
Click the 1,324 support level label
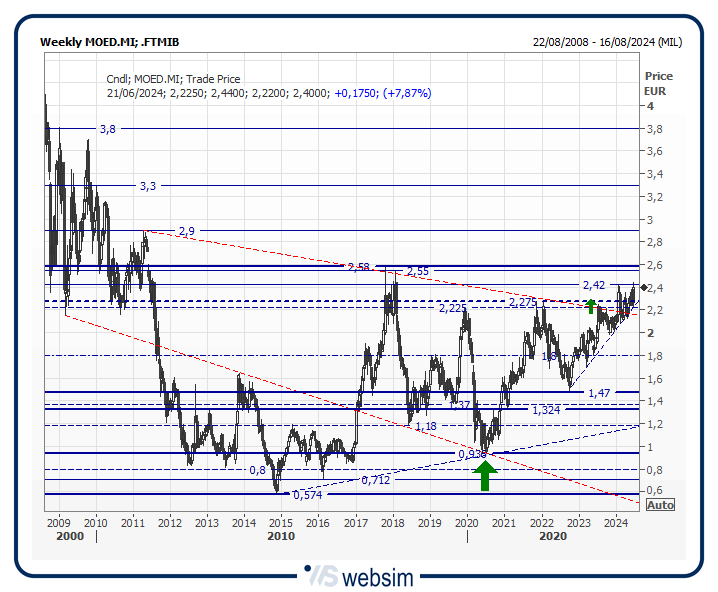[x=545, y=410]
